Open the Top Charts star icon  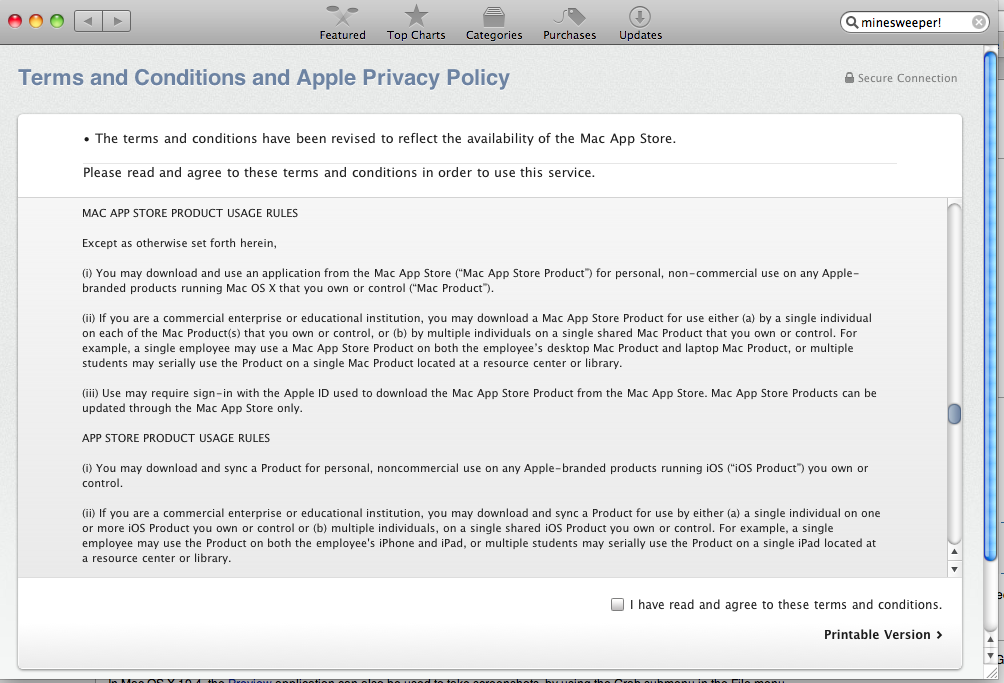(x=416, y=15)
